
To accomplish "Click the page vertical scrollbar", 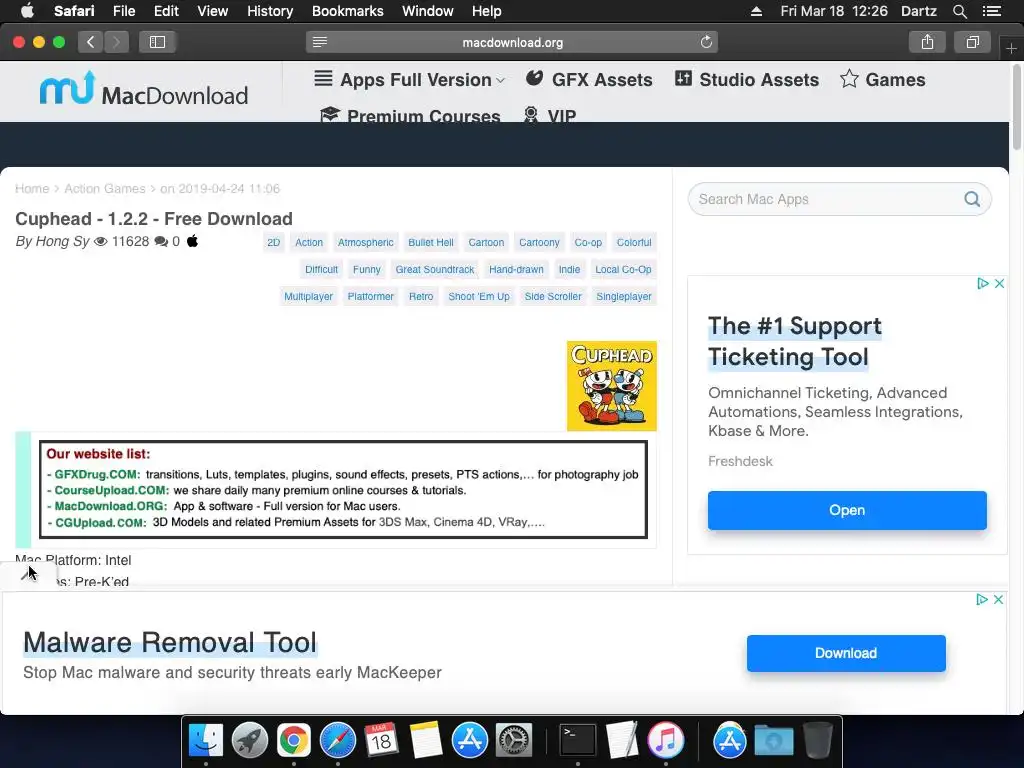I will coord(1016,108).
